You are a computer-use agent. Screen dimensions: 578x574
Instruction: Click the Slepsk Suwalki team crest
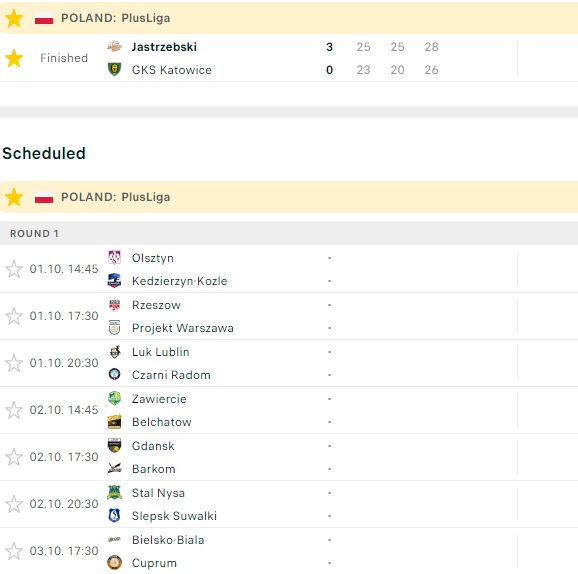[114, 515]
